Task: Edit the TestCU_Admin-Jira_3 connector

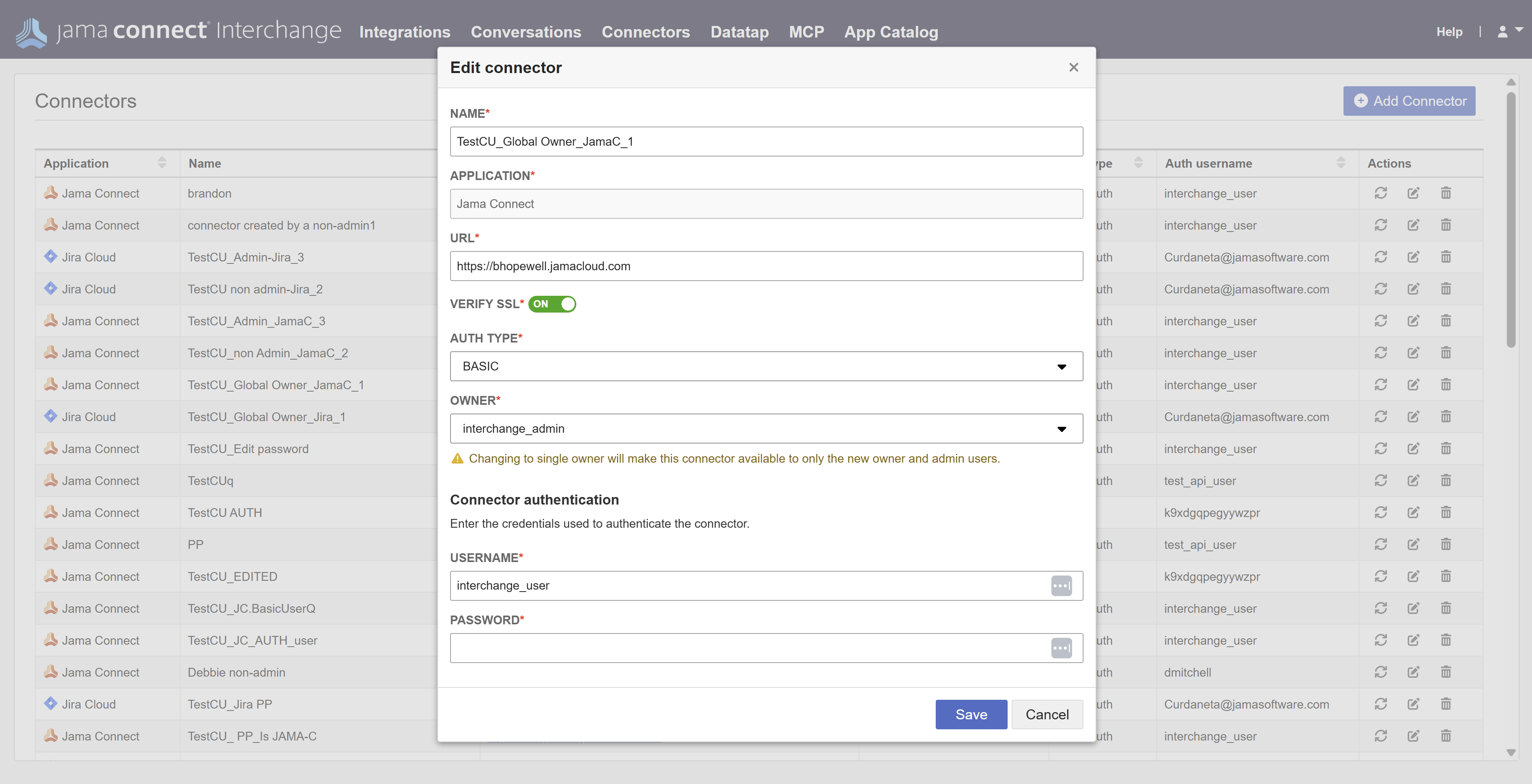Action: pyautogui.click(x=1413, y=257)
